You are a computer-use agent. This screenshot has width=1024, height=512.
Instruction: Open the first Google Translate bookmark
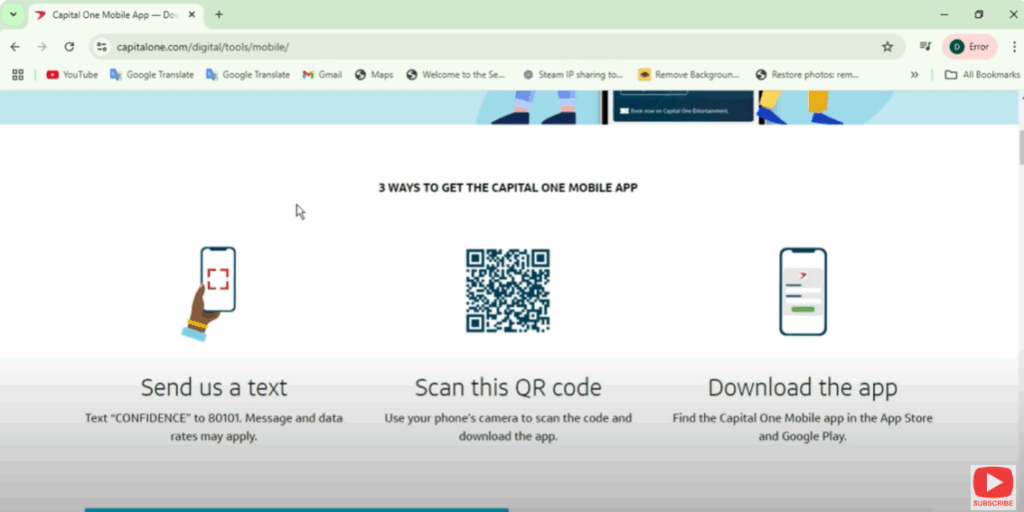point(152,74)
